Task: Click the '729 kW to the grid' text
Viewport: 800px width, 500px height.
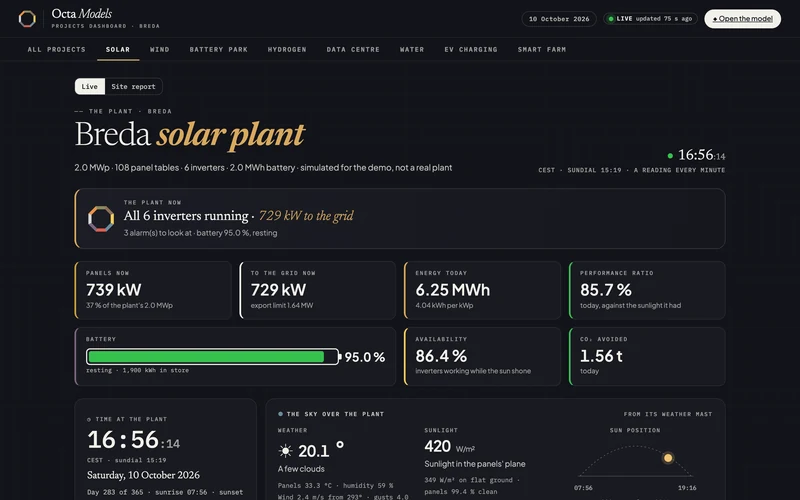Action: (306, 216)
